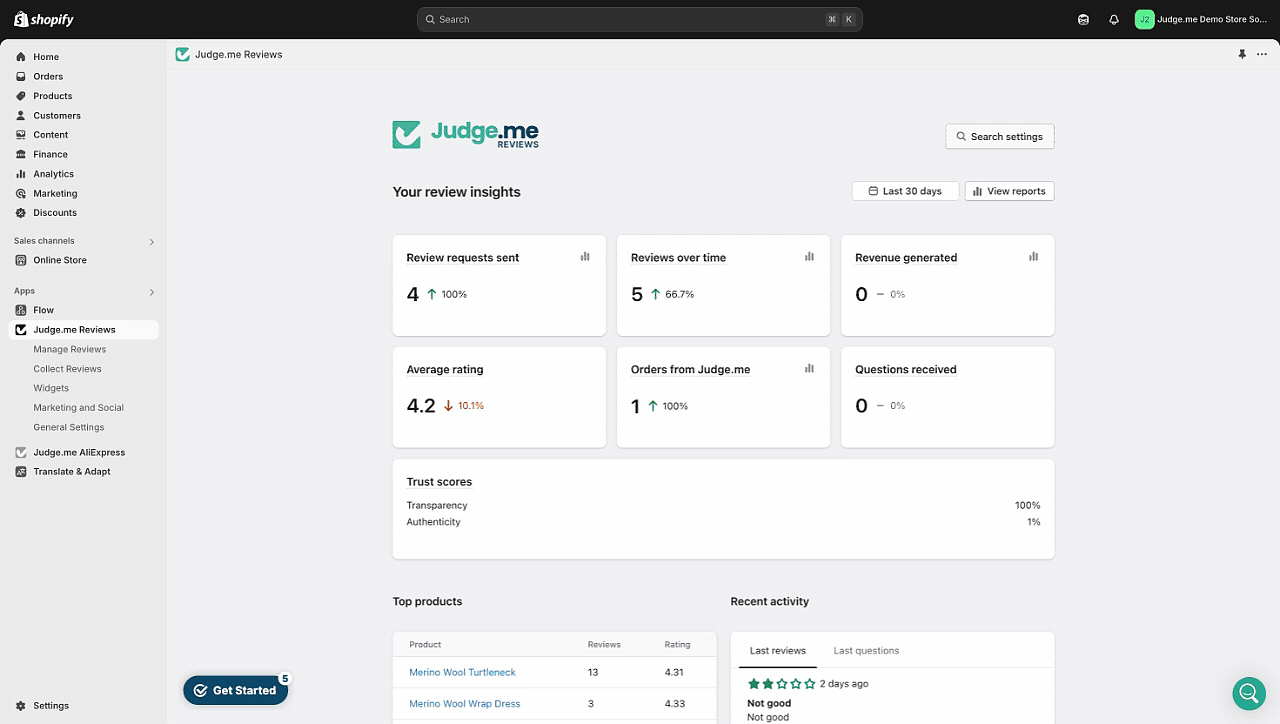Open Online Store using its storefront icon
Image resolution: width=1280 pixels, height=724 pixels.
coord(21,260)
